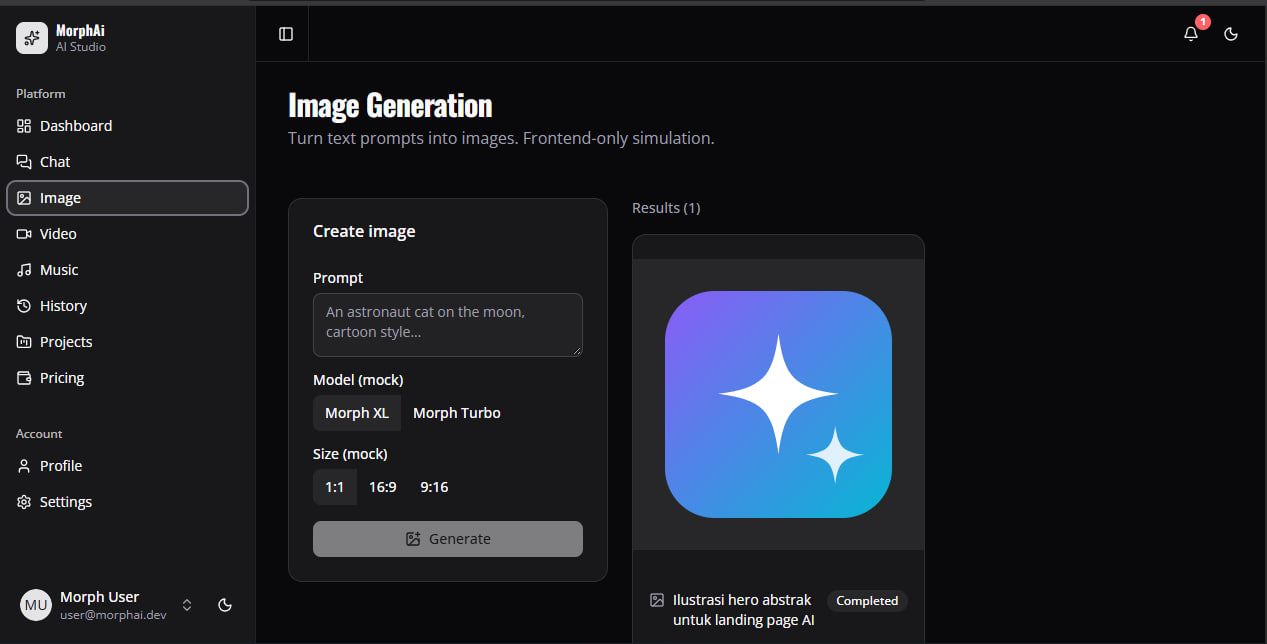
Task: Click the History clock icon
Action: (24, 306)
